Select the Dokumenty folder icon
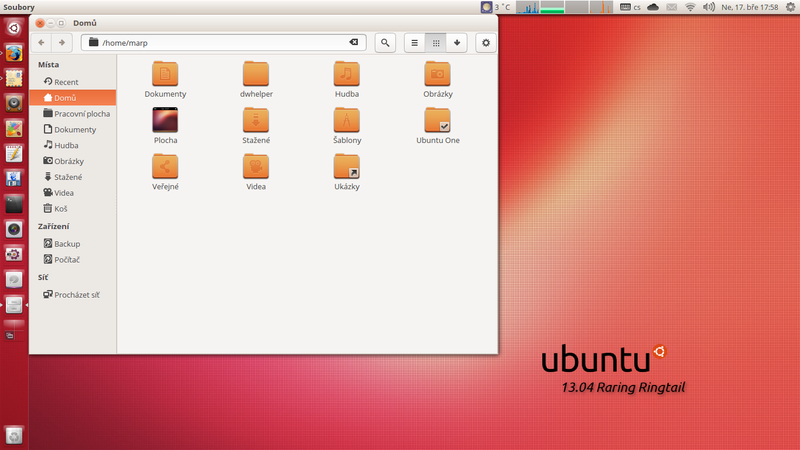Screen dimensions: 800x450 coord(165,74)
